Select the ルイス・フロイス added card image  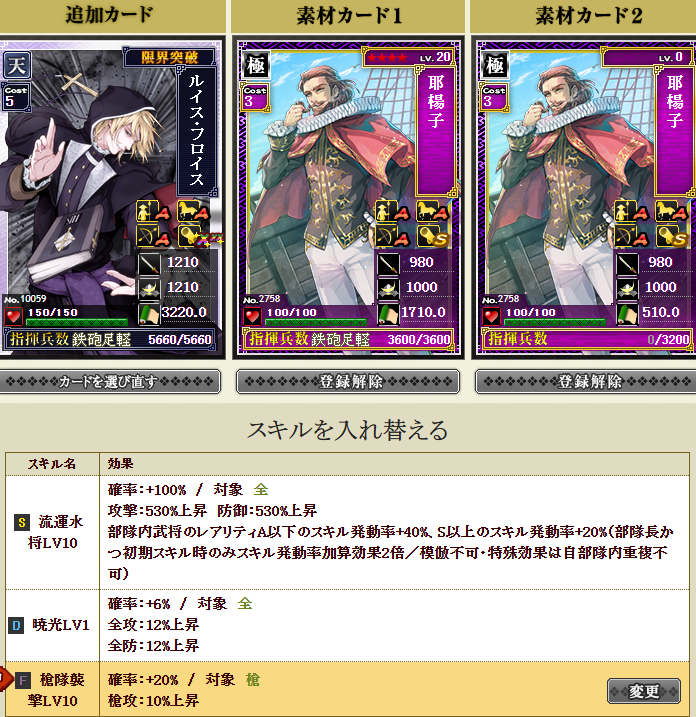tap(112, 198)
